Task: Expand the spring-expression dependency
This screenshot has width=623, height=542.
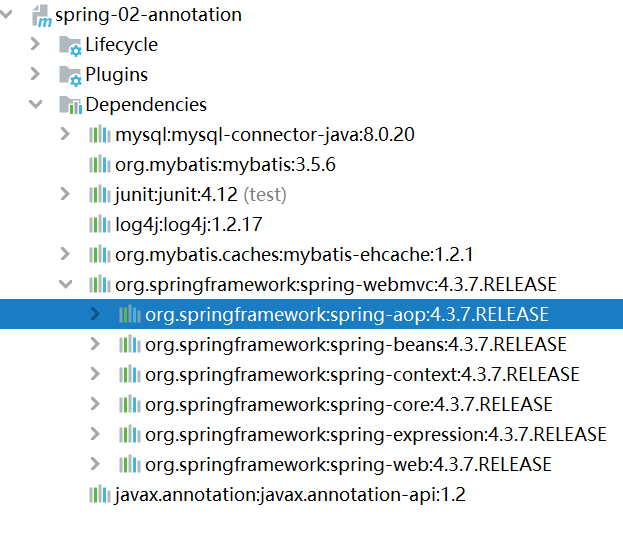Action: click(x=95, y=434)
